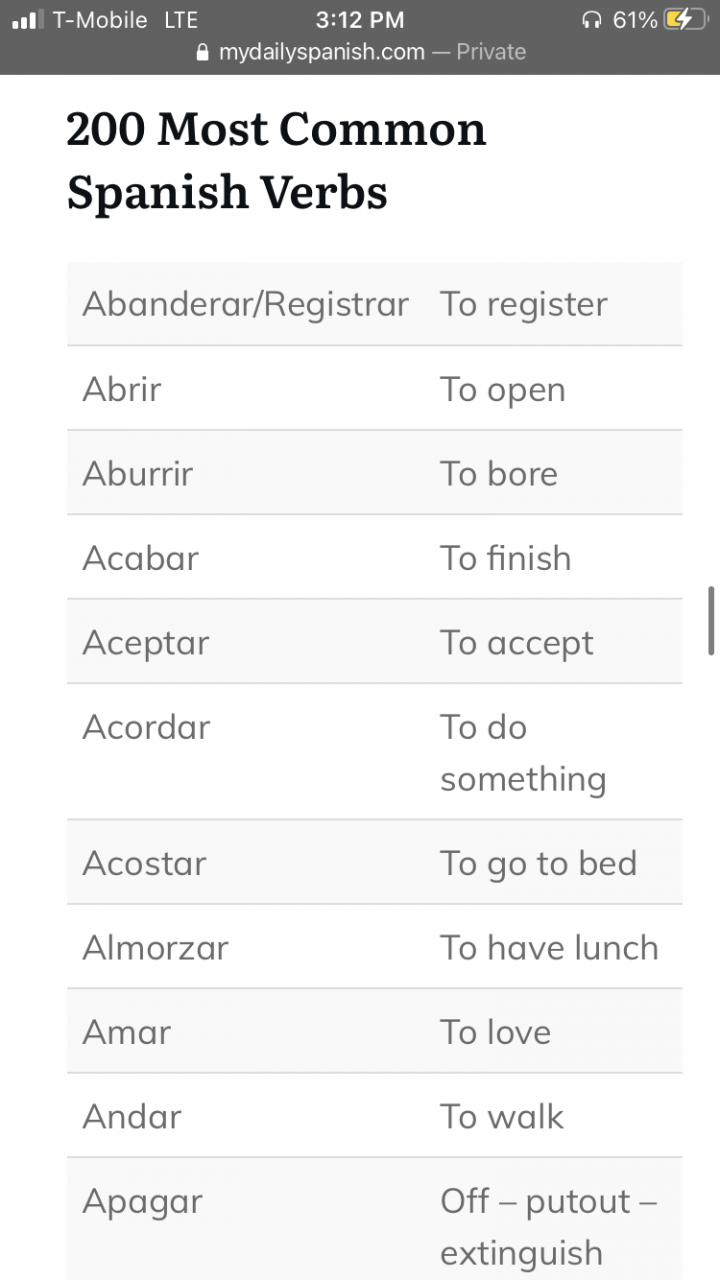Tap the cellular signal strength icon

coord(29,20)
